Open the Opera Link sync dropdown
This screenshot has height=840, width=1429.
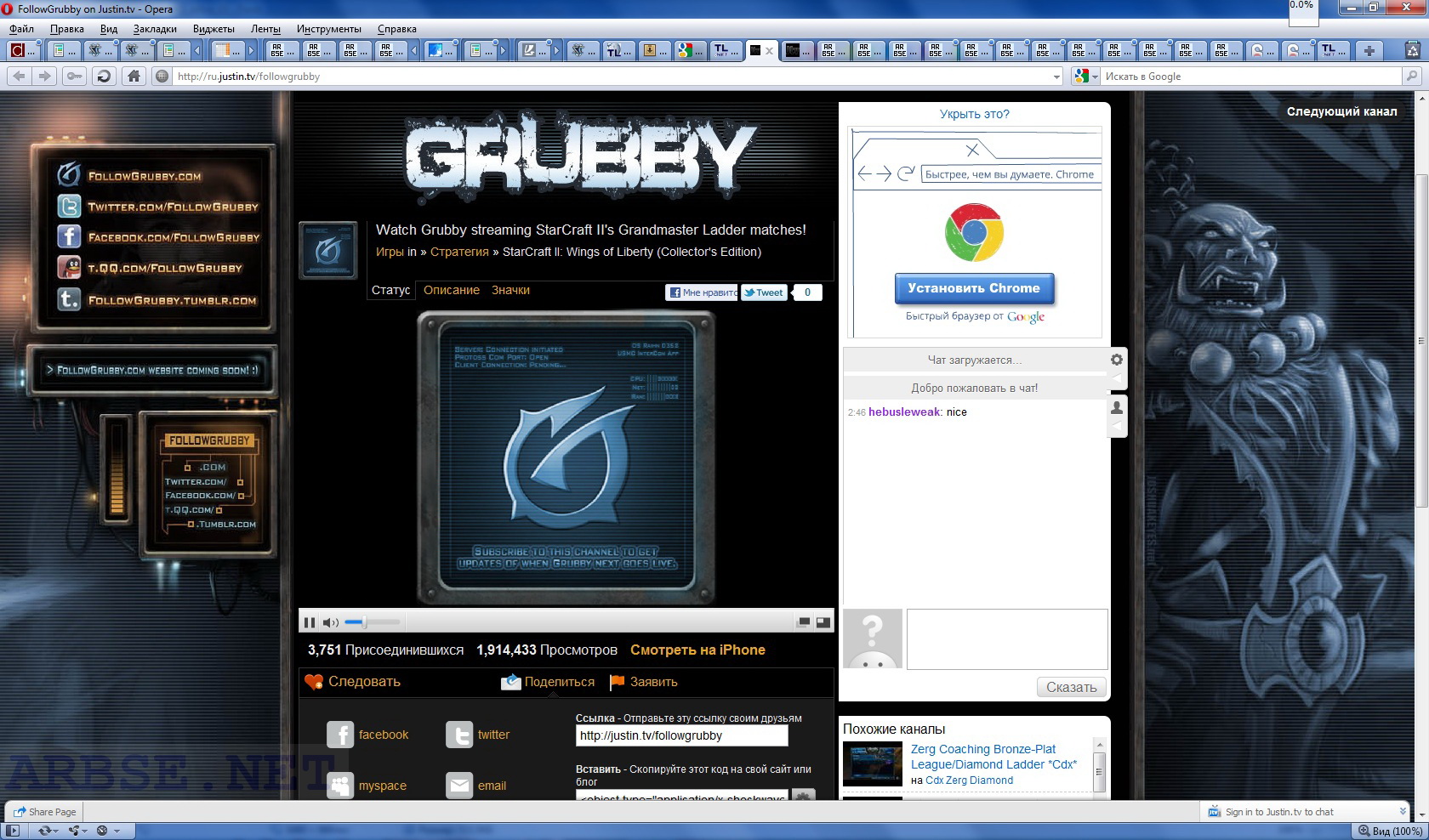47,831
